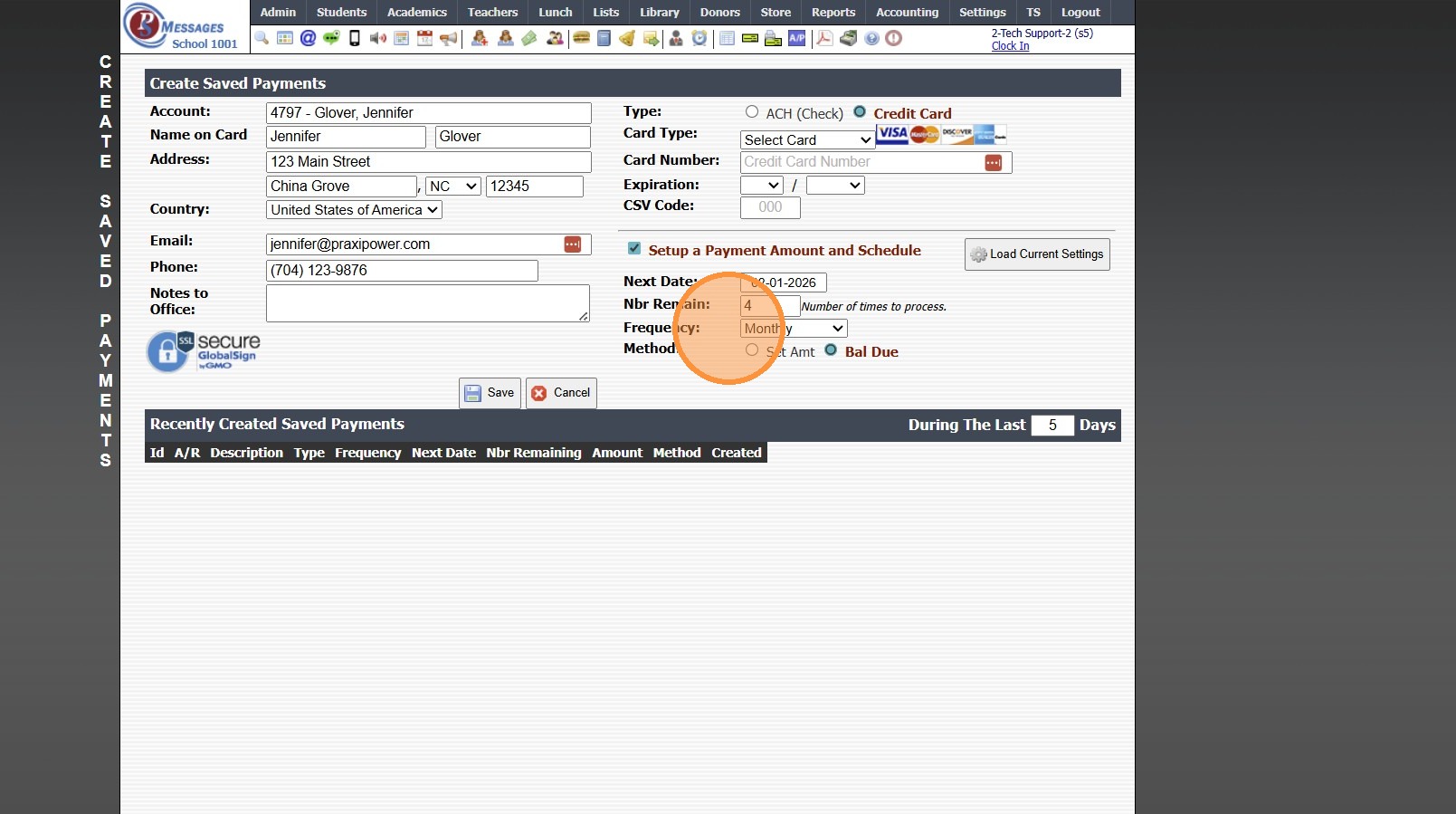Viewport: 1456px width, 814px height.
Task: Click the megaphone announcements toolbar icon
Action: click(x=448, y=38)
